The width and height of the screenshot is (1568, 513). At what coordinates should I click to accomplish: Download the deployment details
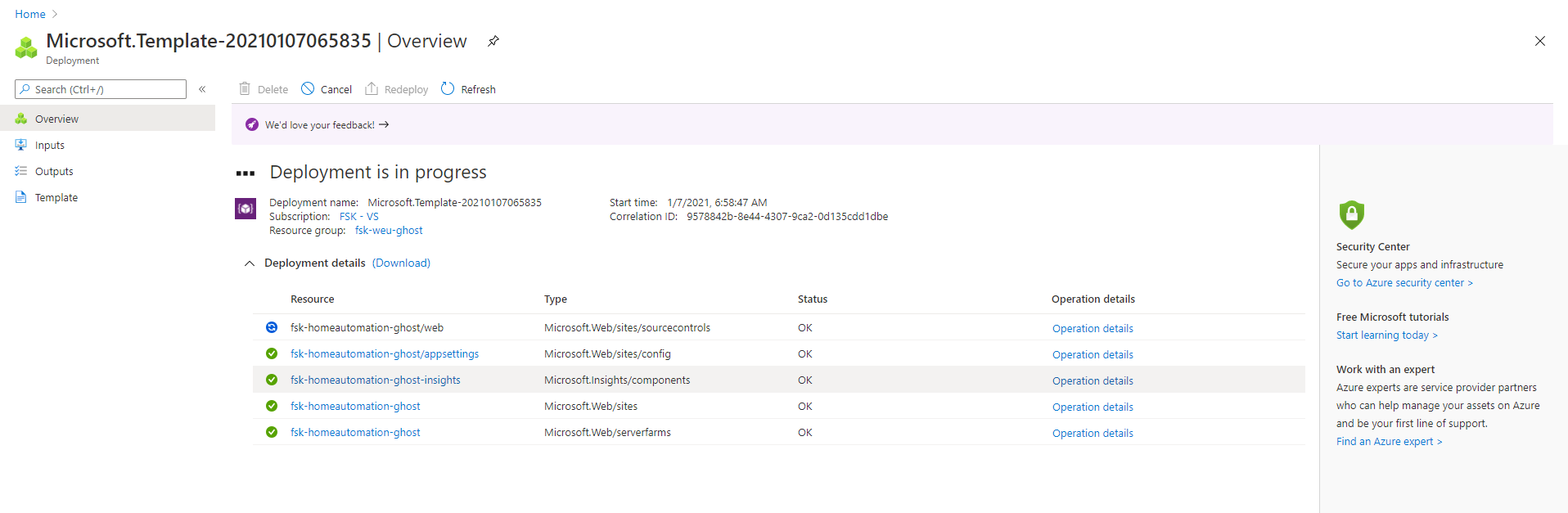[401, 263]
